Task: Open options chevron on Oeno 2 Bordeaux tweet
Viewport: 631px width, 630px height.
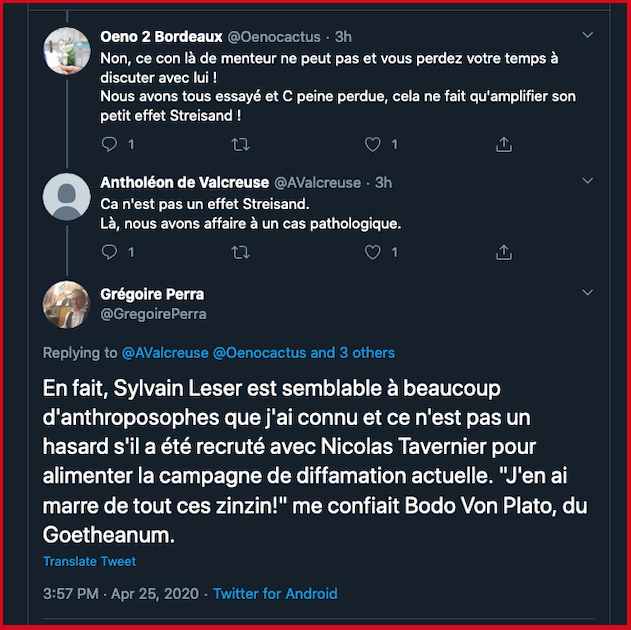Action: (x=588, y=38)
